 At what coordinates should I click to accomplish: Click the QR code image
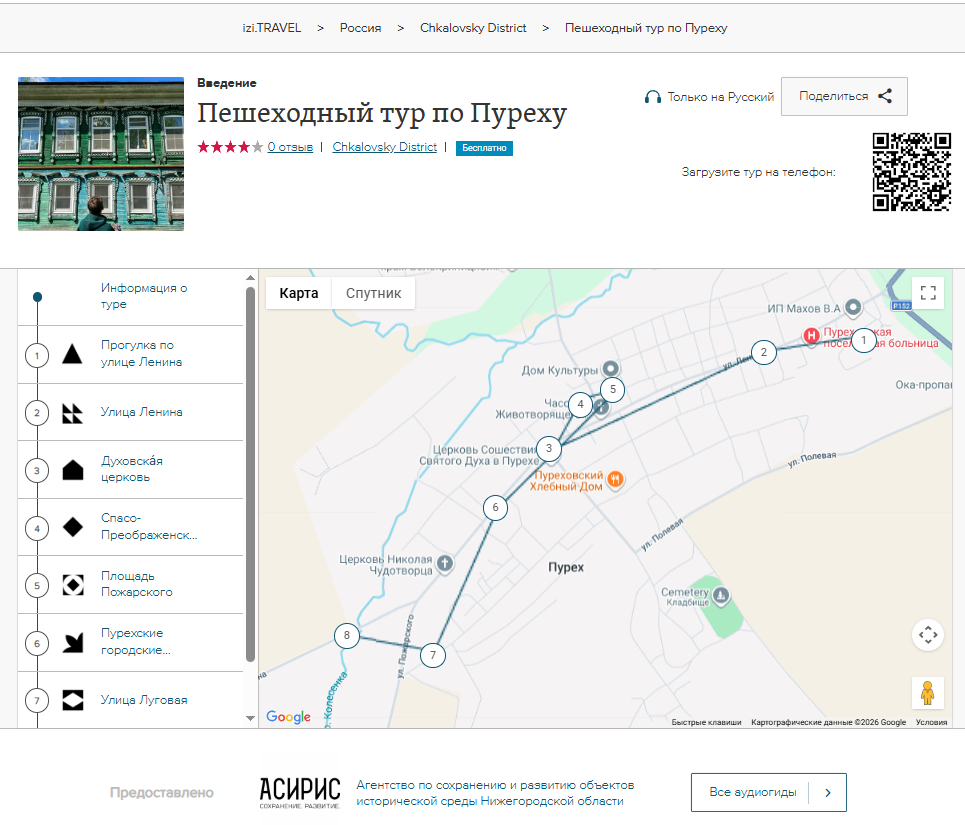(911, 172)
